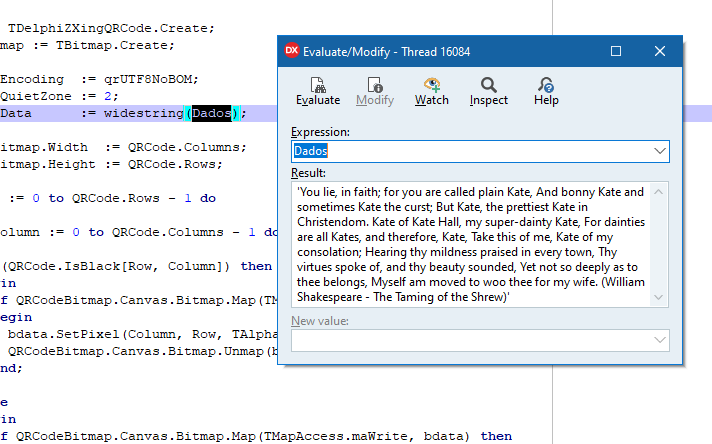Click the Evaluate/Modify - Thread 16084 title
Screen dimensions: 712x444
[x=386, y=52]
